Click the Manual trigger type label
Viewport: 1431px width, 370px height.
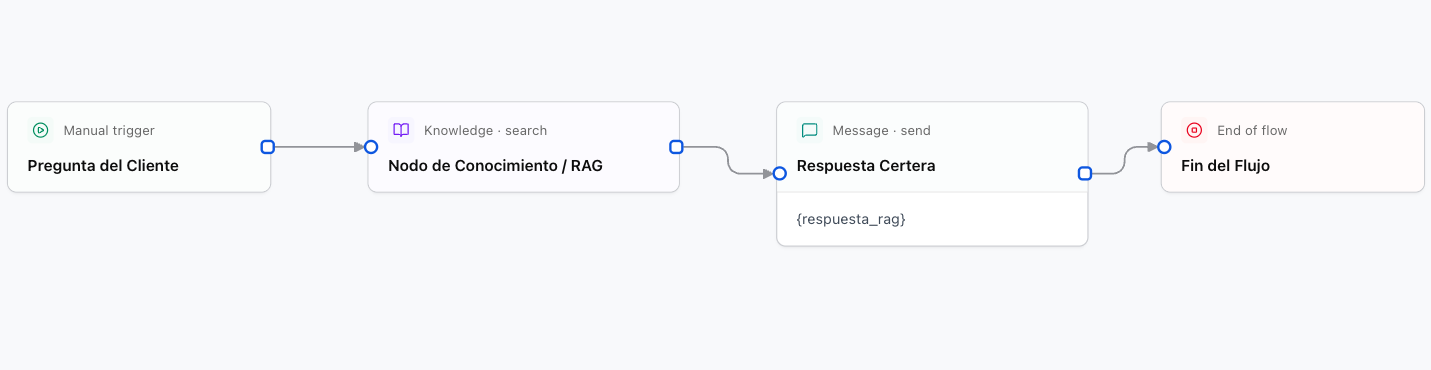pyautogui.click(x=109, y=130)
